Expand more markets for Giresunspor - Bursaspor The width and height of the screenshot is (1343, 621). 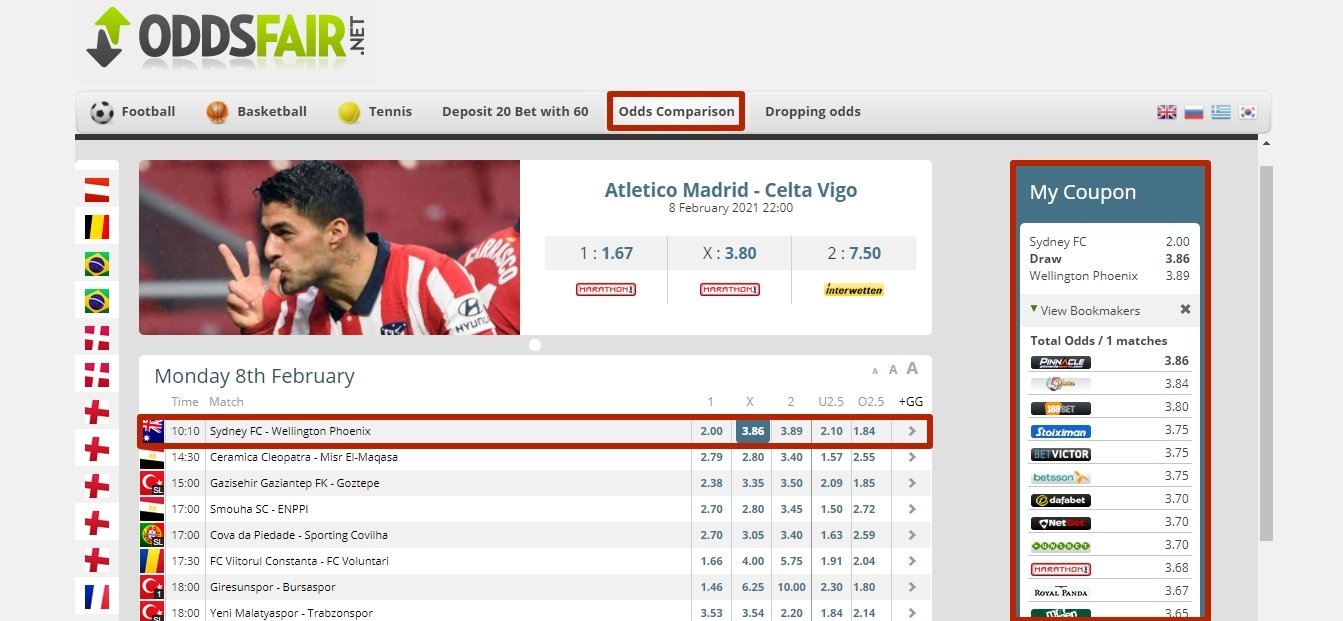point(911,587)
